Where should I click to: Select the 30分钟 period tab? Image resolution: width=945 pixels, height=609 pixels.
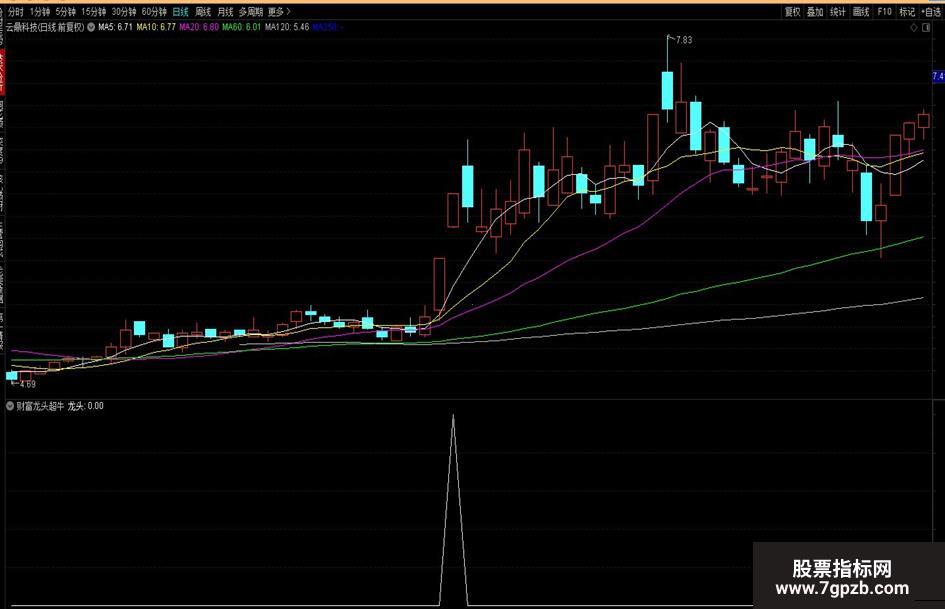124,12
